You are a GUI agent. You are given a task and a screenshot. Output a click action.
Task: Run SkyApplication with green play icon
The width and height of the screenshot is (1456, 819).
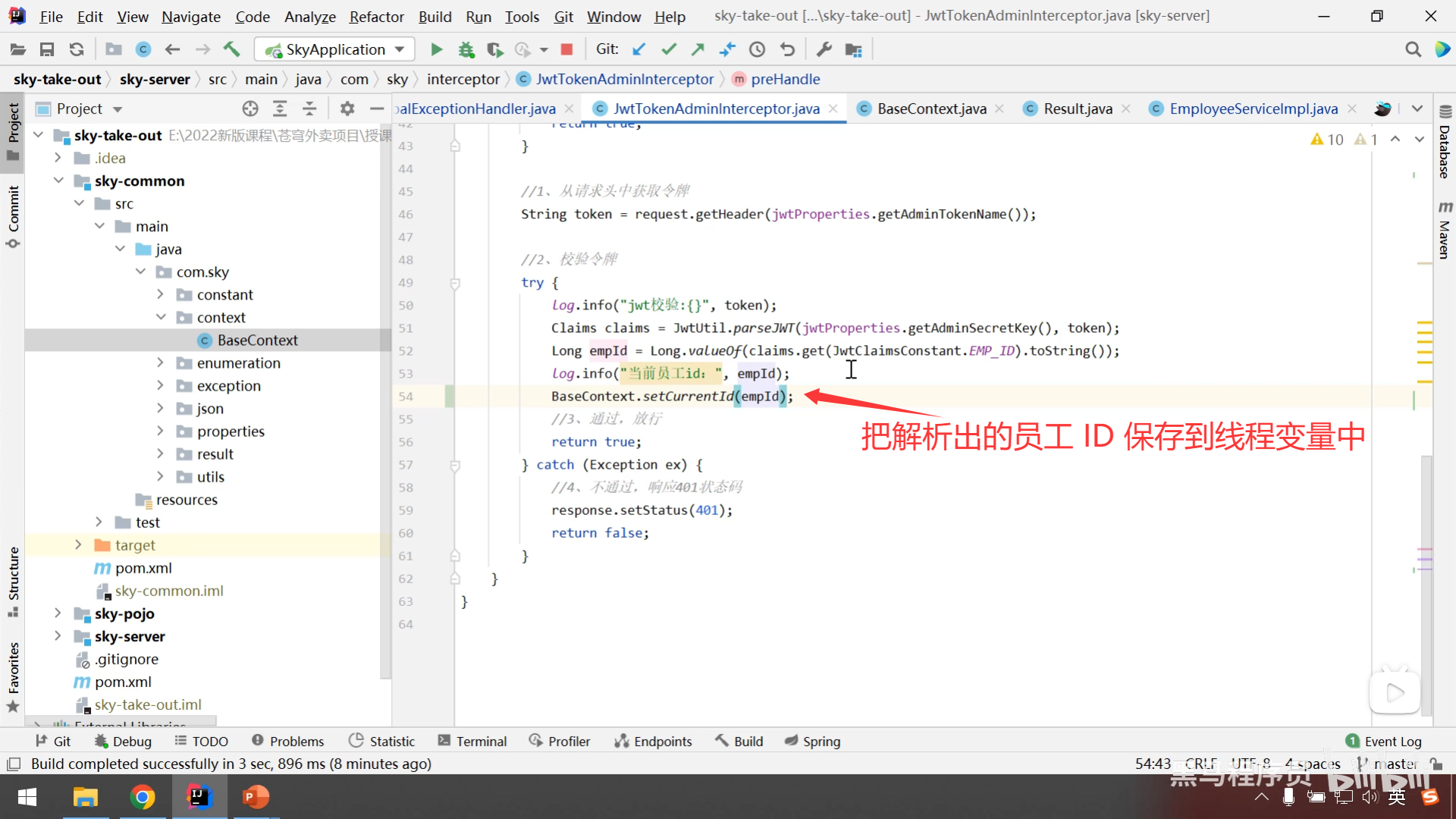point(436,49)
